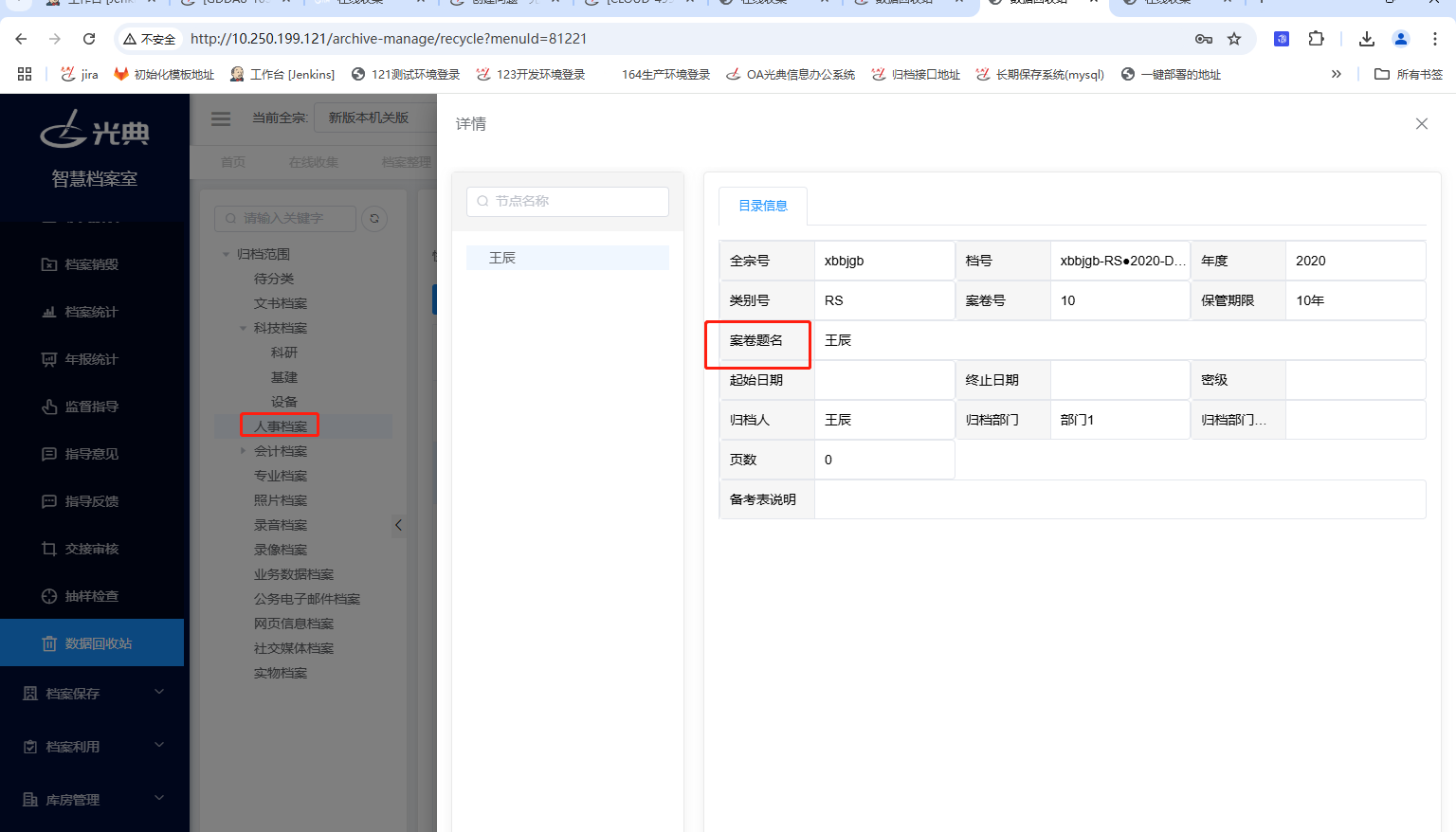Click the back navigation arrow

21,39
